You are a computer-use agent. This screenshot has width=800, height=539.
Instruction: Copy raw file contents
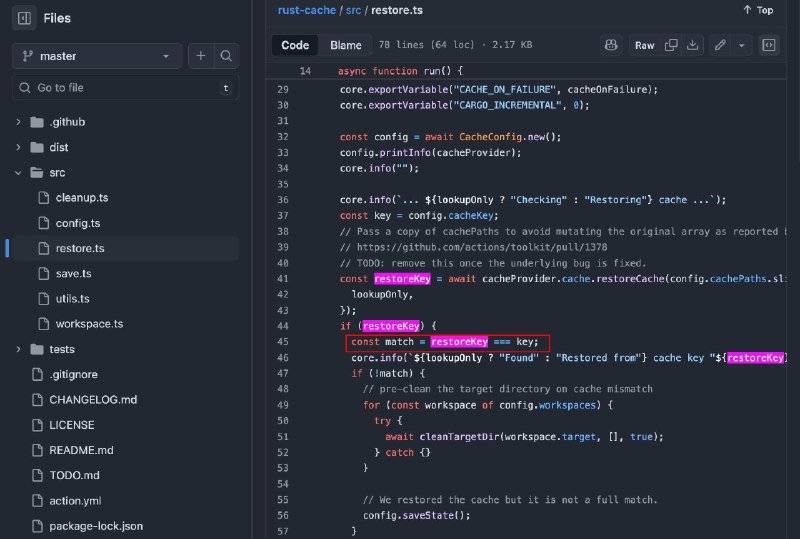(x=672, y=45)
